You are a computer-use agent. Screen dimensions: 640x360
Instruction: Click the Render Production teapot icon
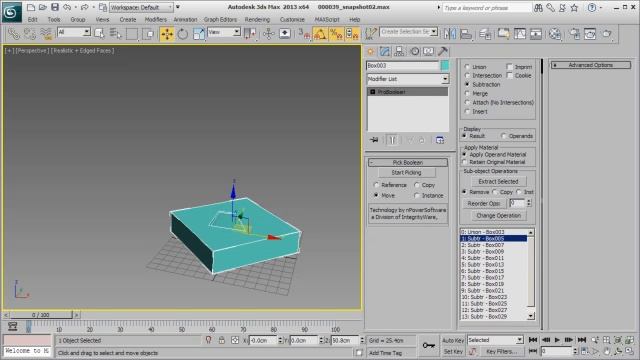point(607,34)
